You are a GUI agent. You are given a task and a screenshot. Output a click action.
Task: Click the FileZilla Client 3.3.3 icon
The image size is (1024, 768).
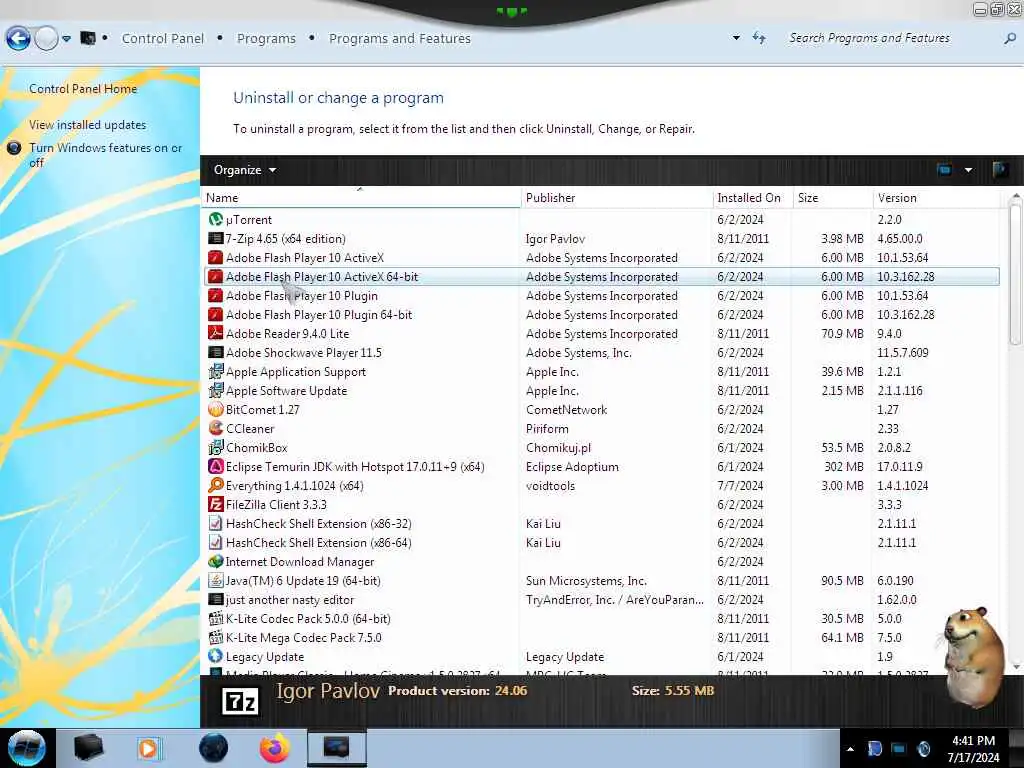tap(216, 504)
